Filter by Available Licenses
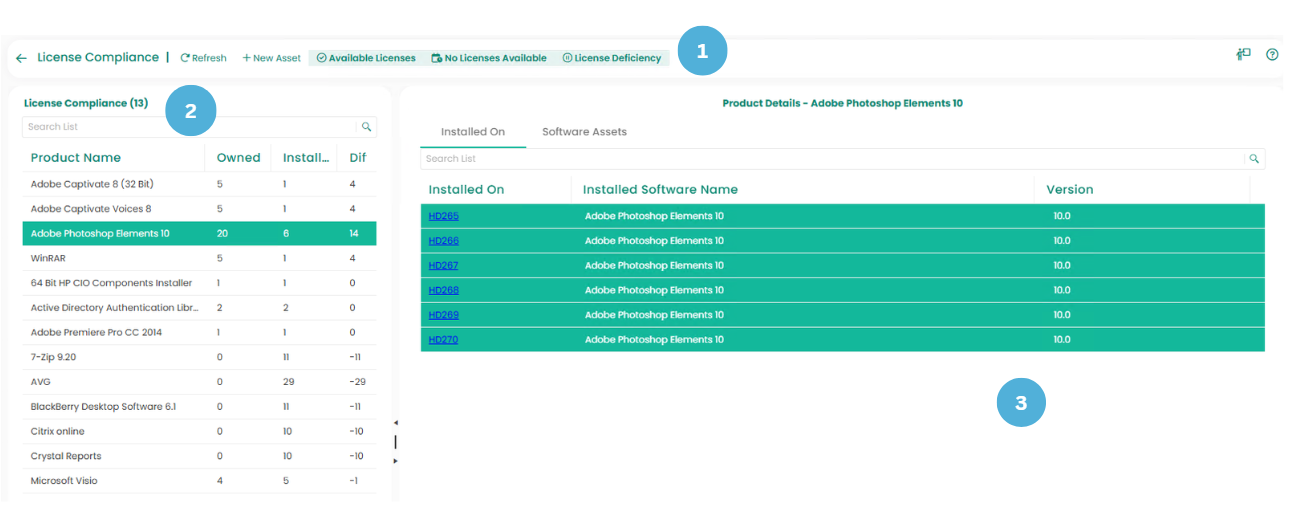The image size is (1303, 507). [366, 58]
